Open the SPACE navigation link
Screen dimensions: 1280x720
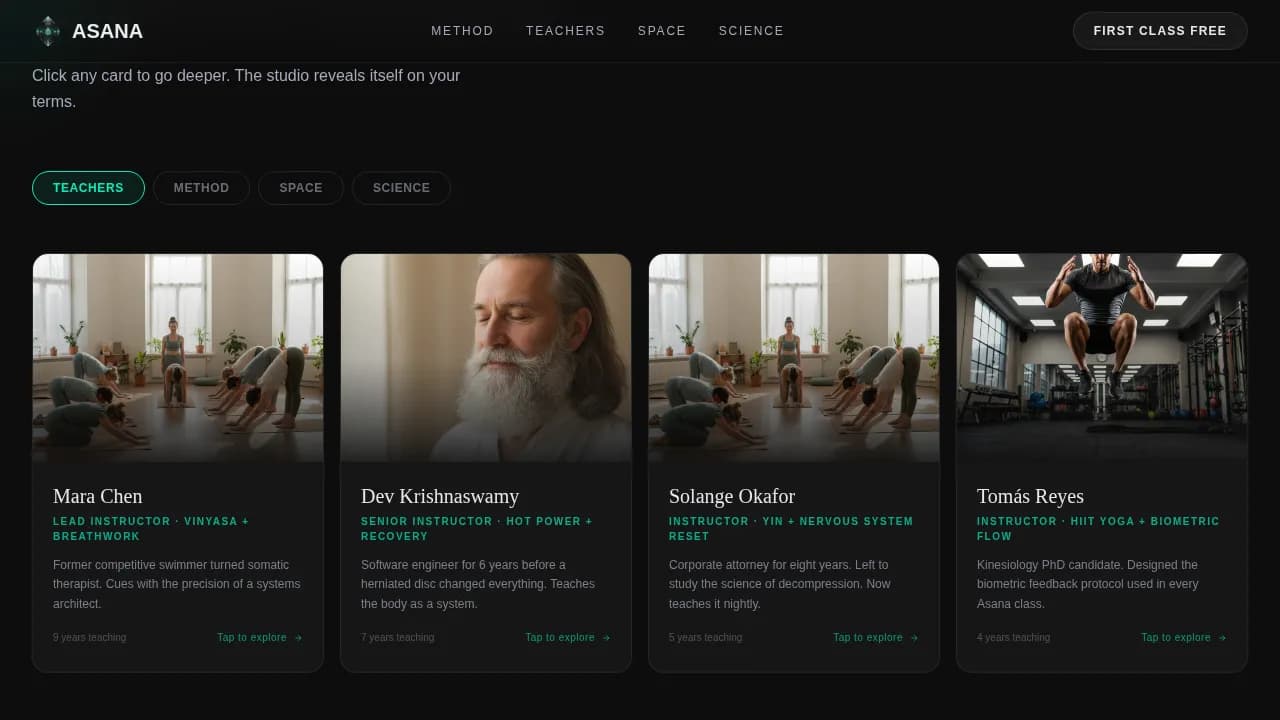click(662, 31)
